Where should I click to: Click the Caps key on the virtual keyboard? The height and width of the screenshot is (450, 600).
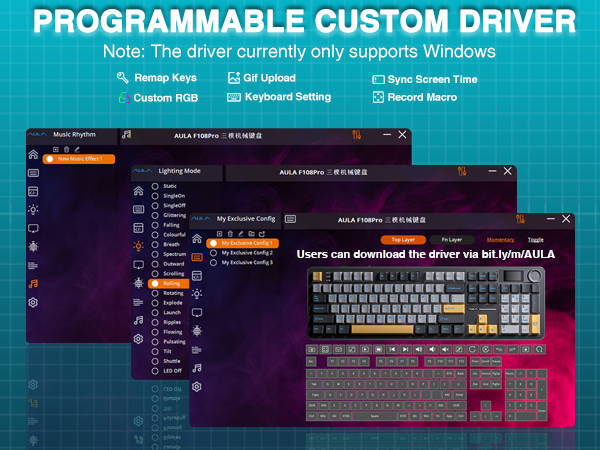[x=315, y=395]
